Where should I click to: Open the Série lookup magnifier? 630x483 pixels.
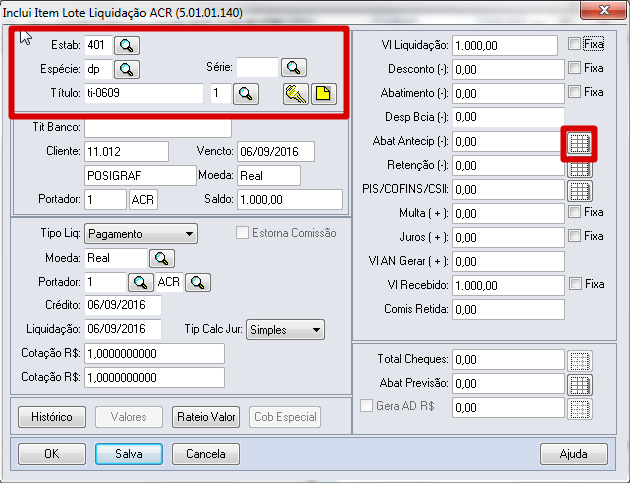pos(294,68)
